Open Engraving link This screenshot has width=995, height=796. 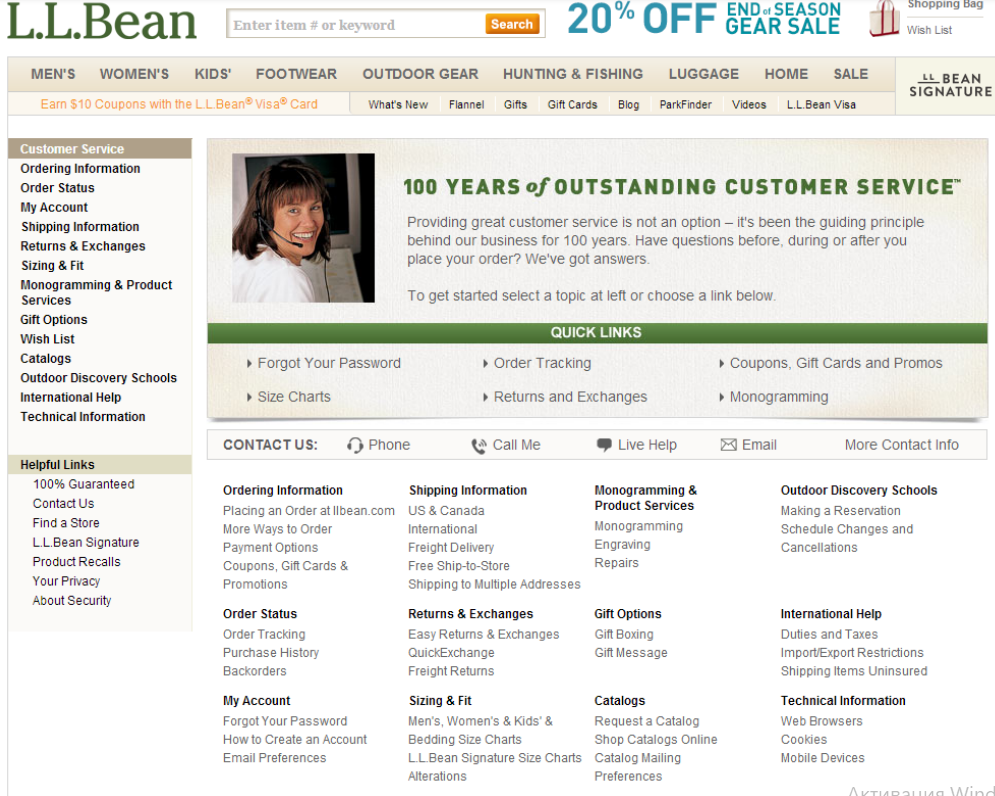[622, 545]
